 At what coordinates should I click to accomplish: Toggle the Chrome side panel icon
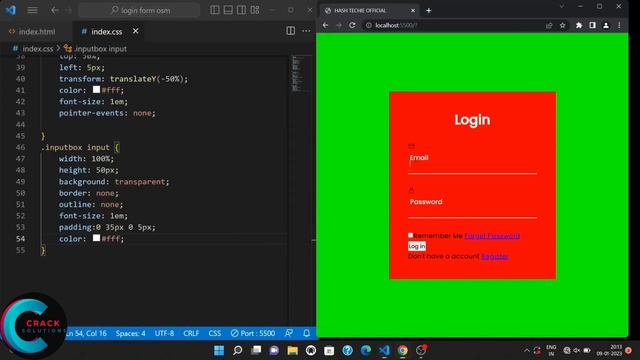pos(592,25)
